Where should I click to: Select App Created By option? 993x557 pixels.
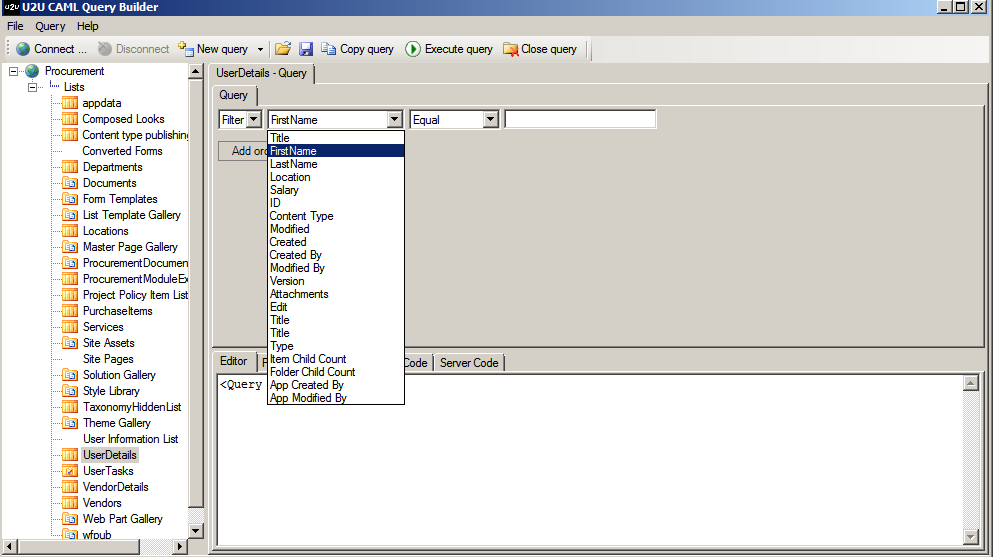[336, 385]
